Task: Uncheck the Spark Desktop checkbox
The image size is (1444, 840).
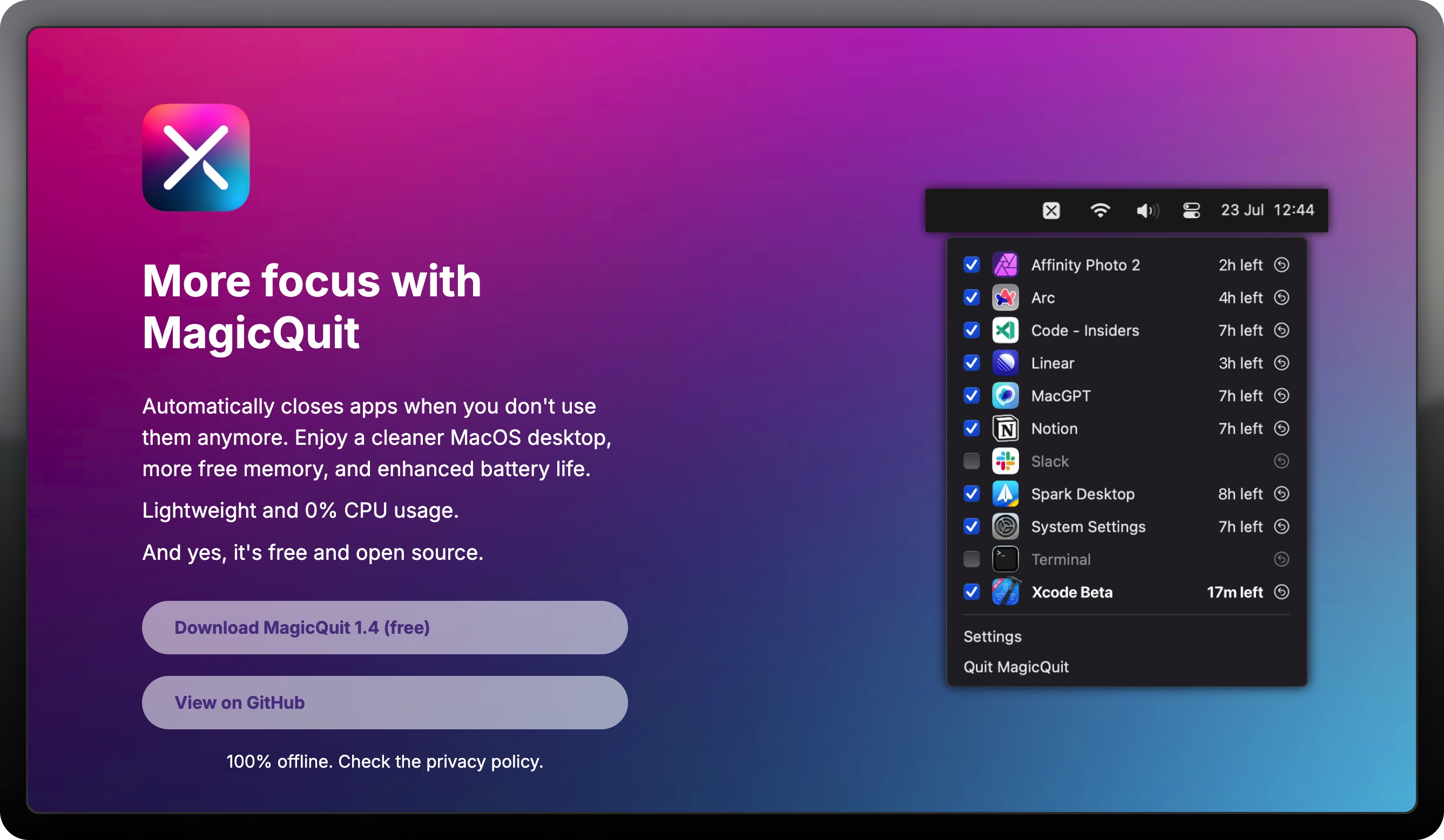Action: pyautogui.click(x=972, y=494)
